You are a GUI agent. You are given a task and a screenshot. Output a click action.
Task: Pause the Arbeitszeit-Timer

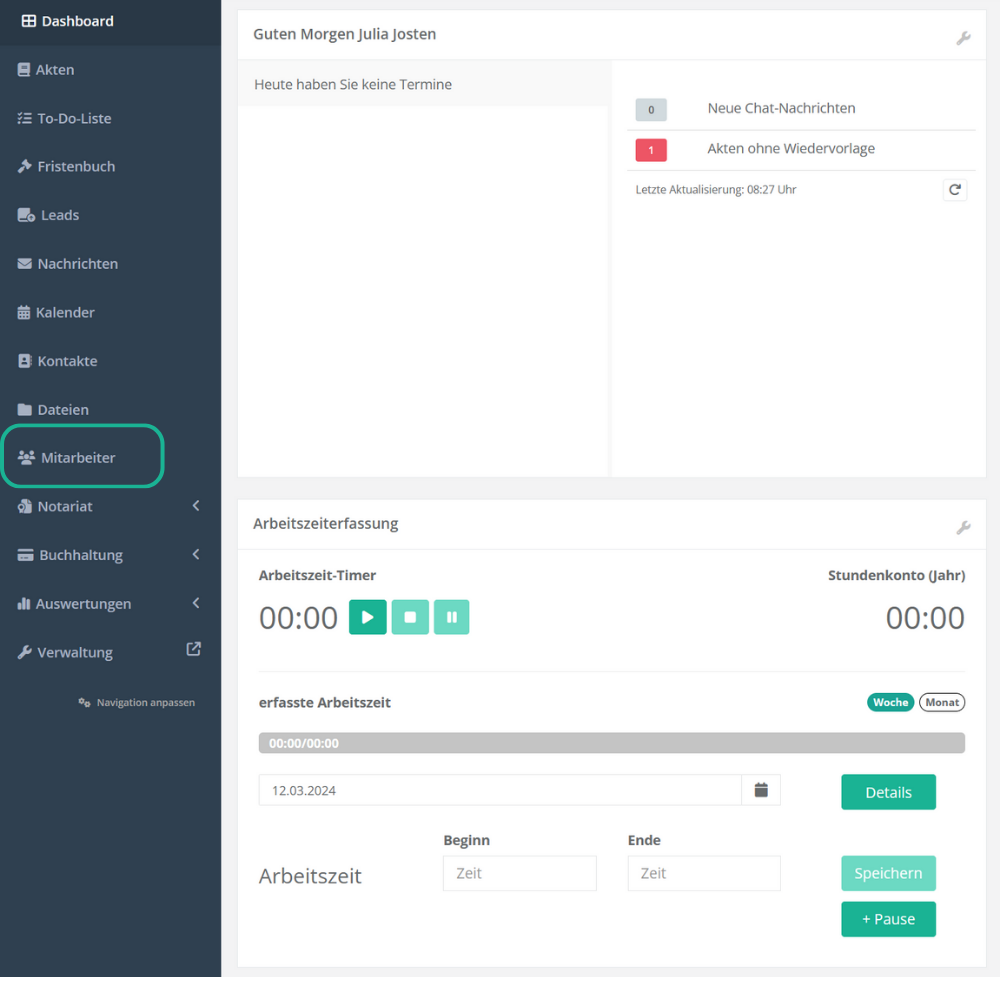[x=452, y=618]
